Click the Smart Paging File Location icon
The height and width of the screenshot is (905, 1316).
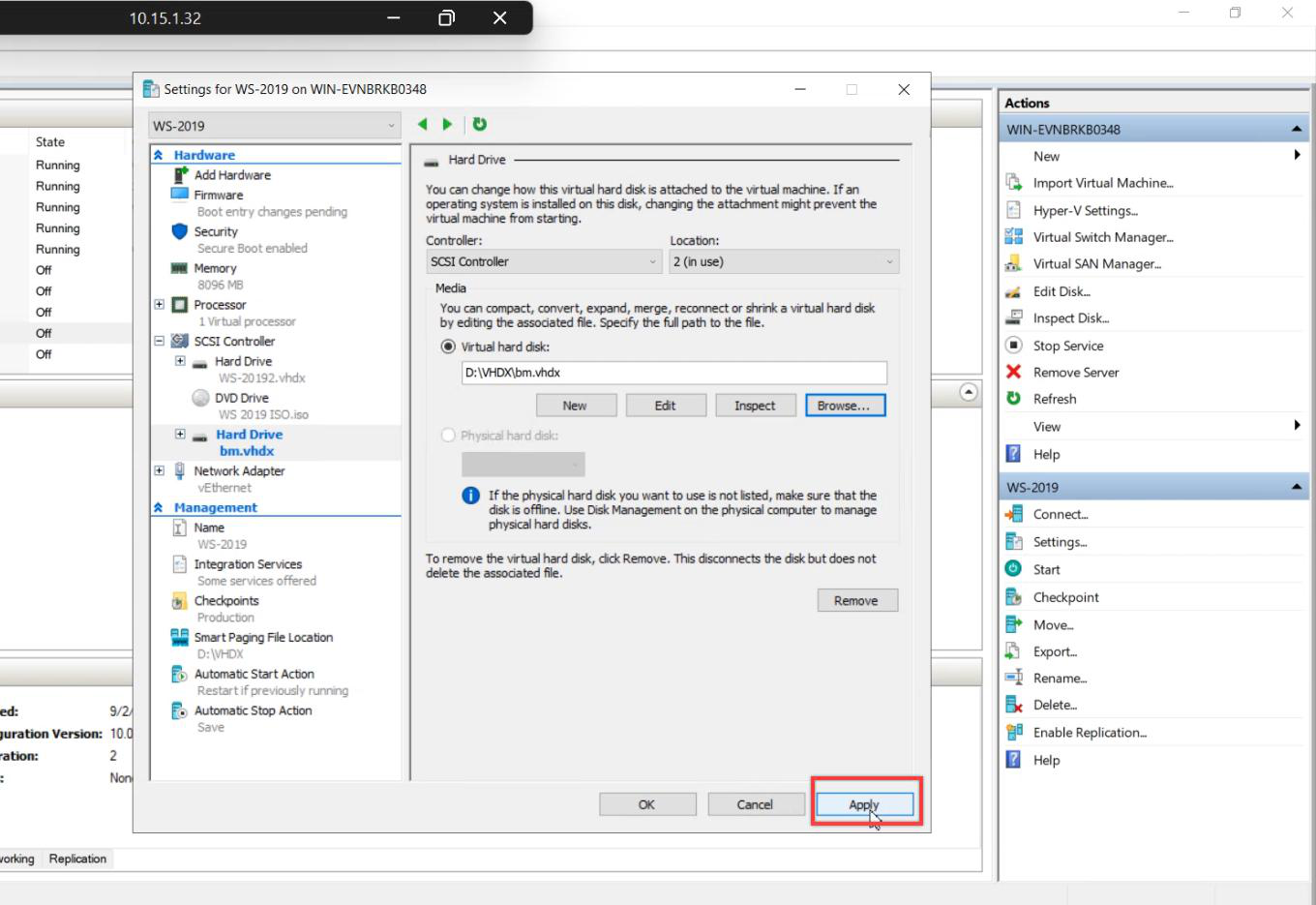click(x=179, y=637)
